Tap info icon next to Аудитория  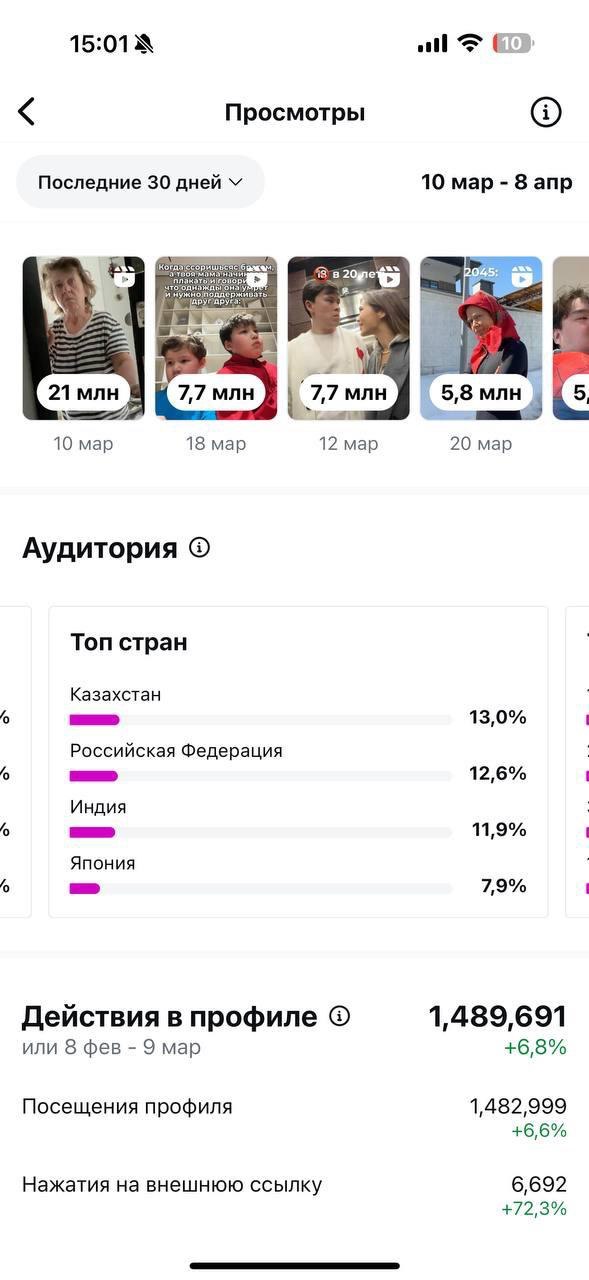pyautogui.click(x=200, y=547)
